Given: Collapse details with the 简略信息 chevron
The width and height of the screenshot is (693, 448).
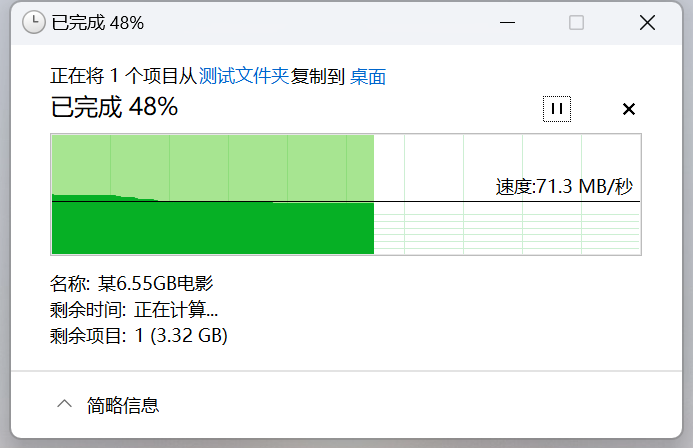Looking at the screenshot, I should (65, 404).
